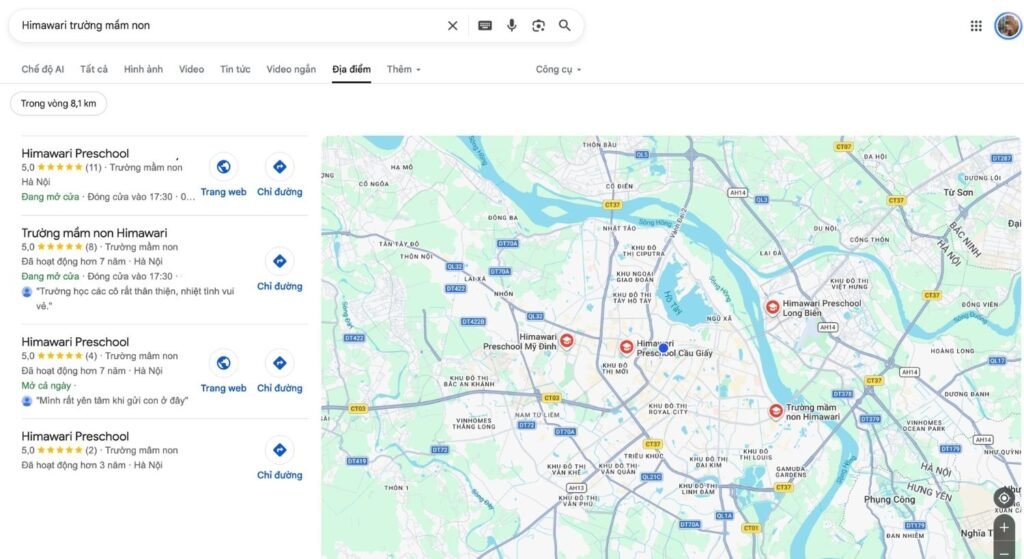Screen dimensions: 1024x559
Task: Open website globe icon for 4-review Himawari Preschool
Action: tap(223, 363)
